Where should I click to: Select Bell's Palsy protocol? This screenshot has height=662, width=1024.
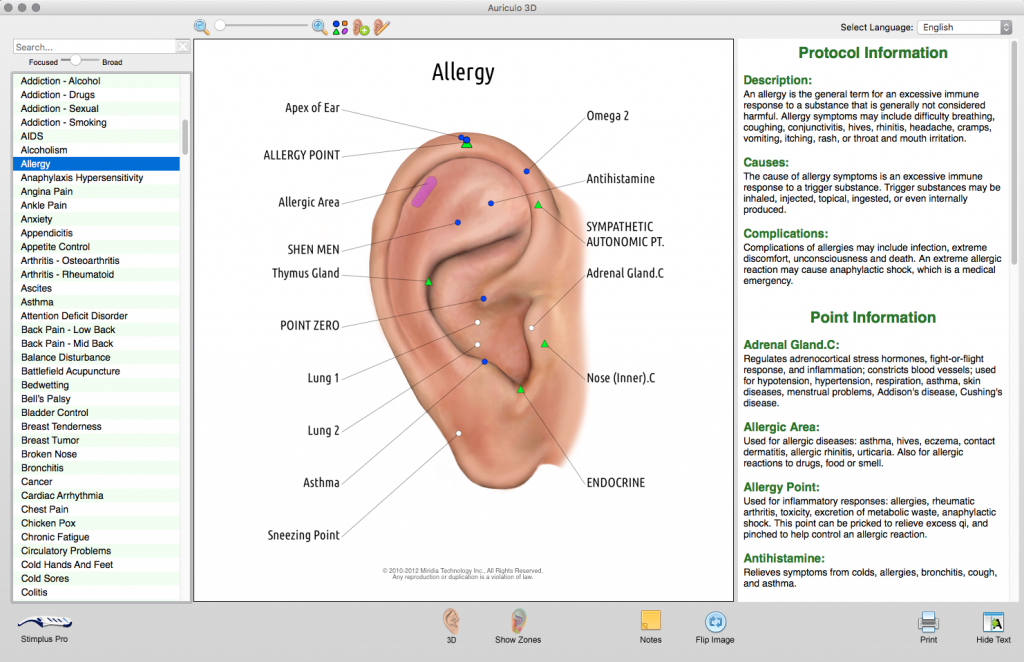pos(97,399)
